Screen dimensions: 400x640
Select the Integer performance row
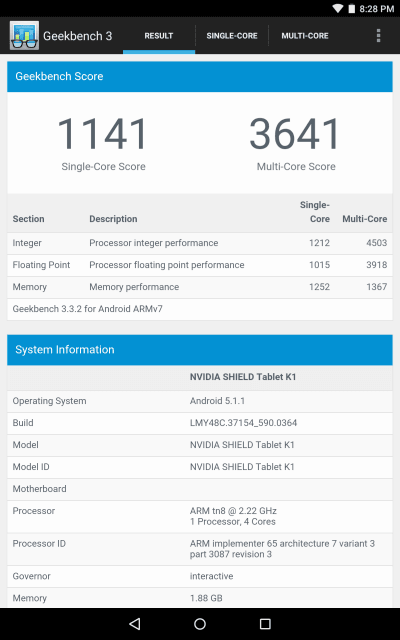200,243
